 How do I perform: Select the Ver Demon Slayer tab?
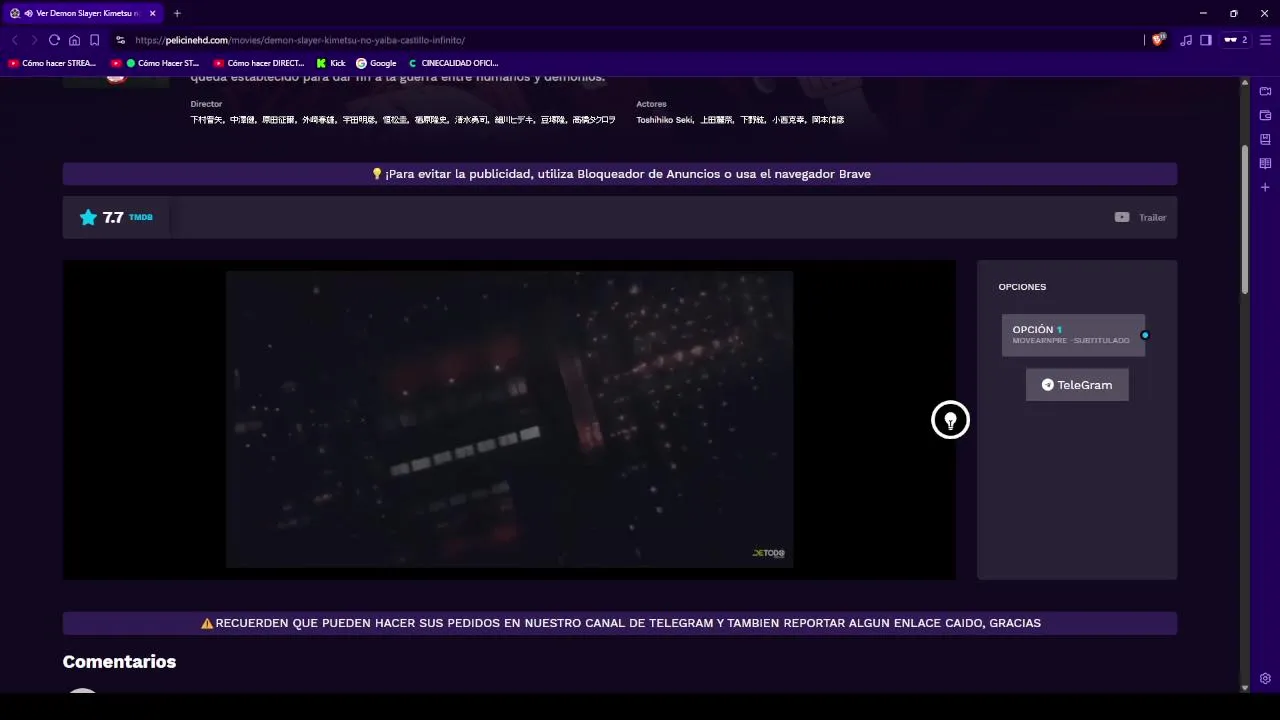[83, 13]
